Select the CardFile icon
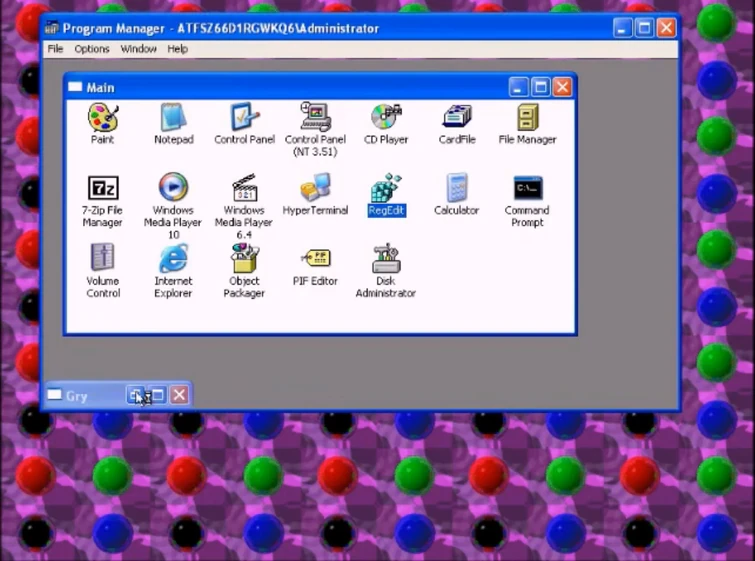 [457, 117]
